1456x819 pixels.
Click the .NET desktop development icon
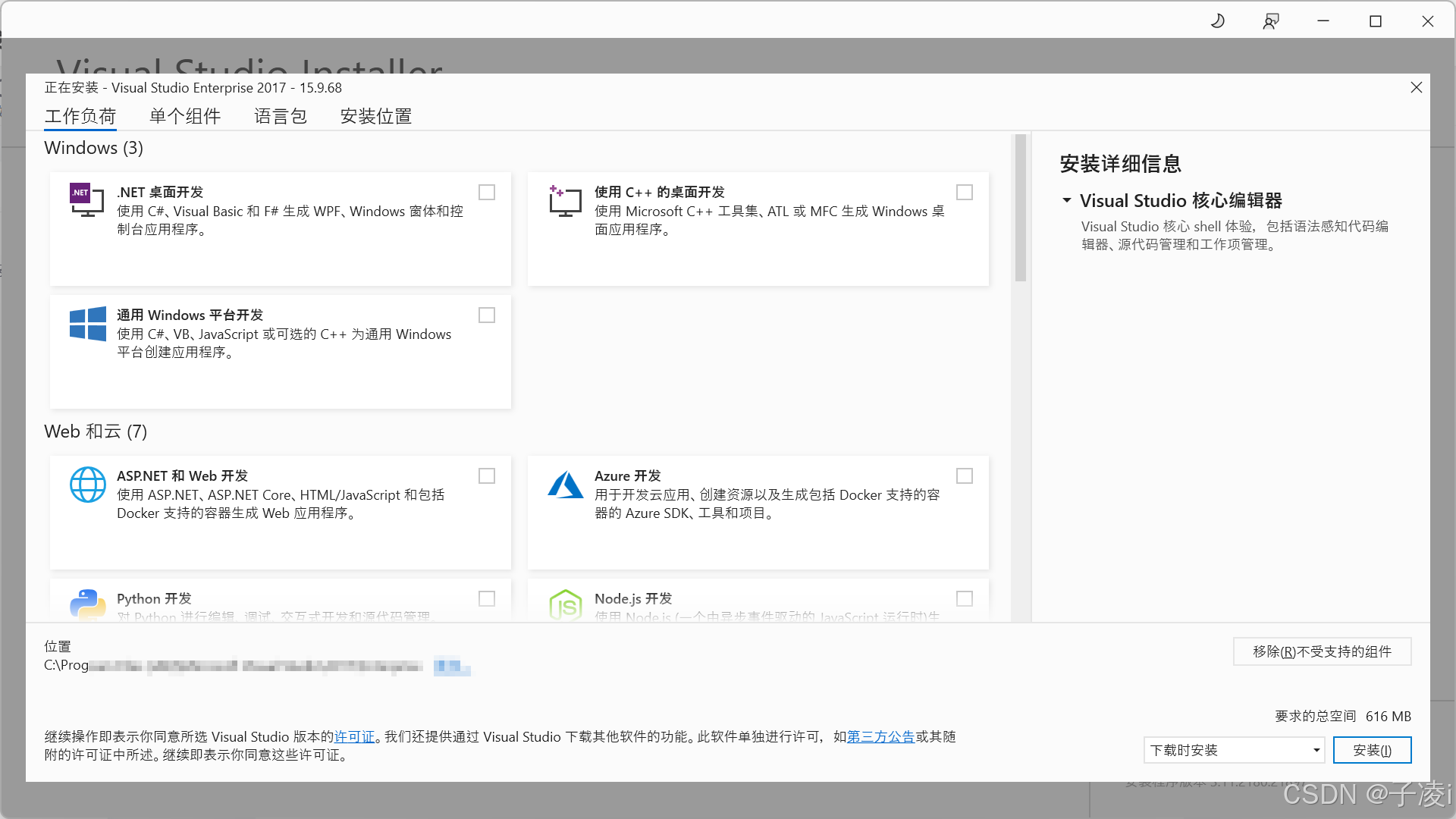click(x=87, y=200)
